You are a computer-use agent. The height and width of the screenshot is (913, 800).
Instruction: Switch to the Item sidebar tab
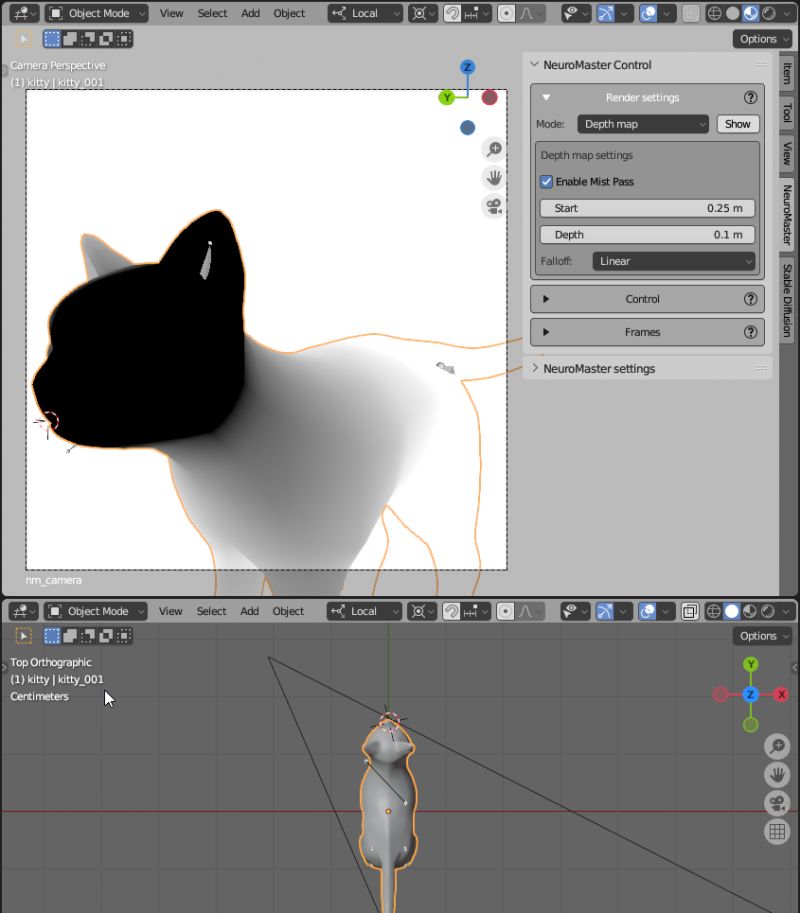click(x=787, y=73)
